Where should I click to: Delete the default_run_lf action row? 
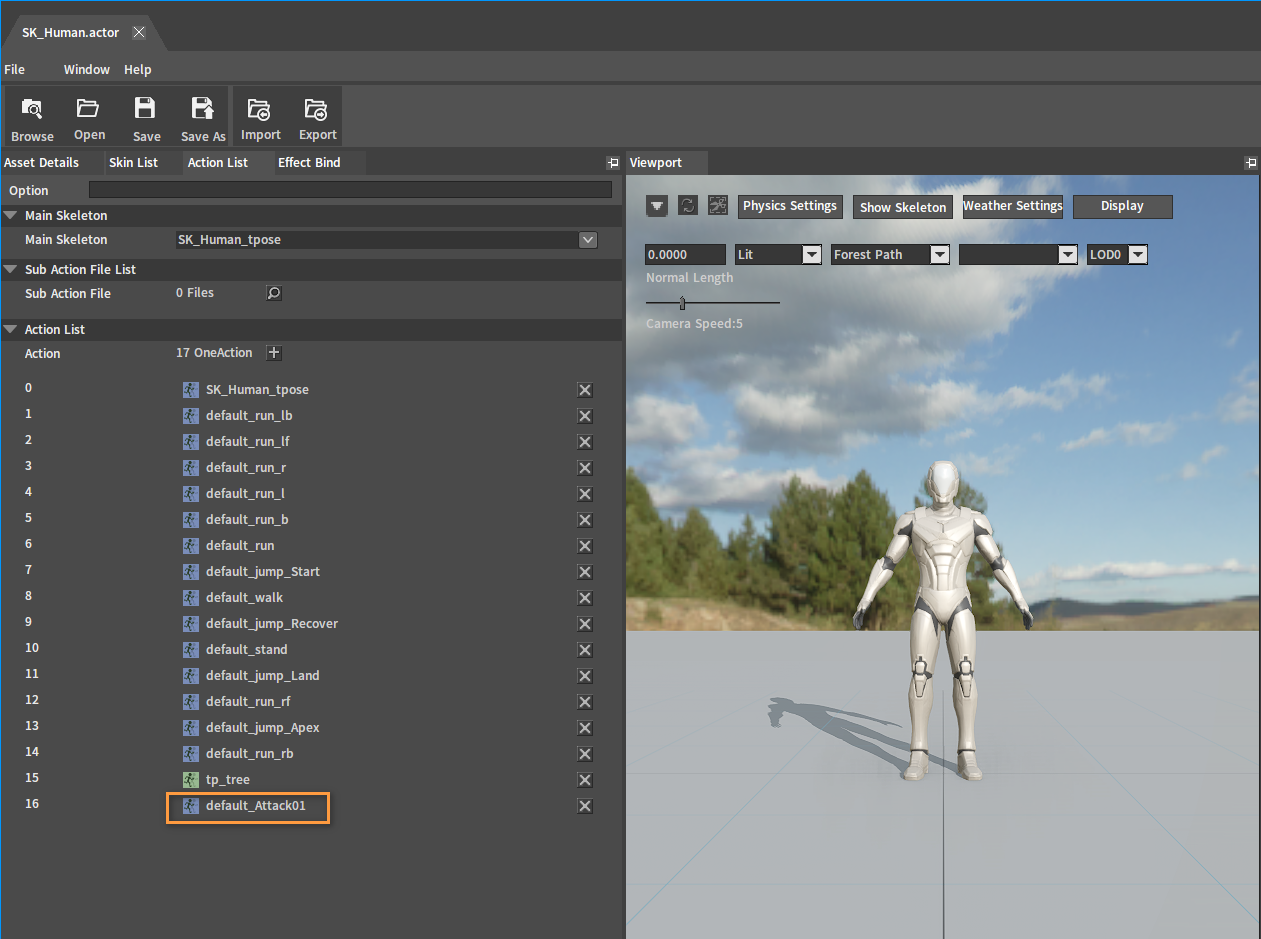(x=585, y=442)
